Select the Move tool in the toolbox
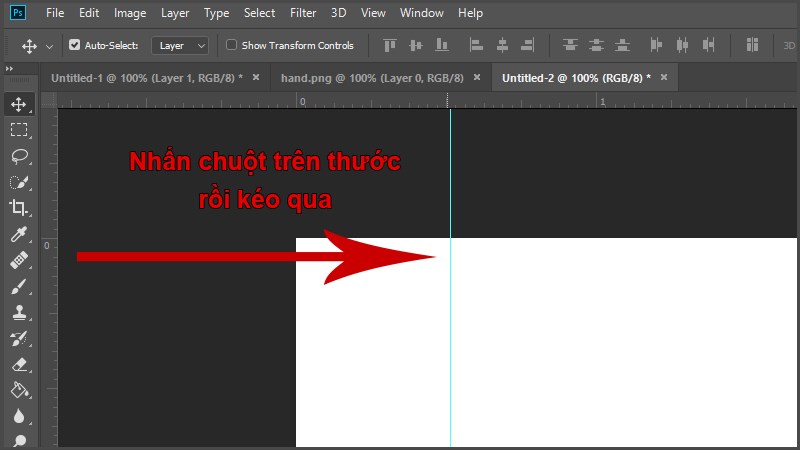 19,105
